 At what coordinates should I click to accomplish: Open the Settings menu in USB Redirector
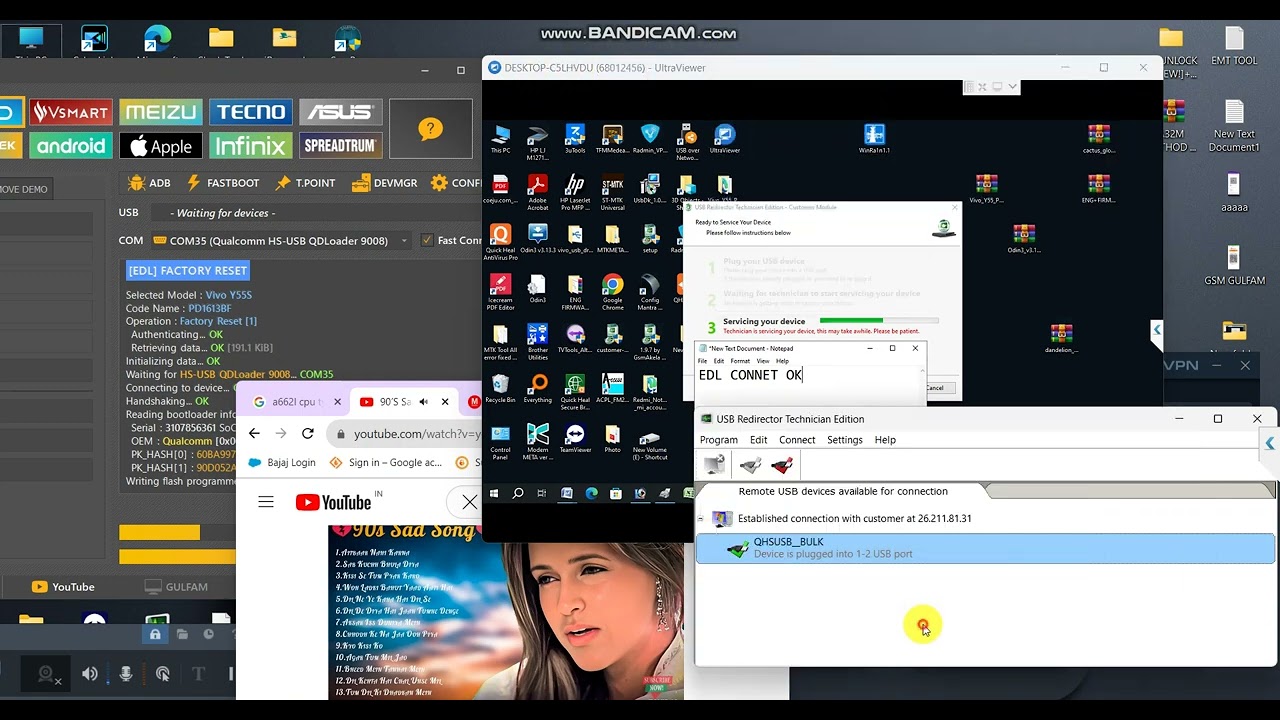[845, 440]
